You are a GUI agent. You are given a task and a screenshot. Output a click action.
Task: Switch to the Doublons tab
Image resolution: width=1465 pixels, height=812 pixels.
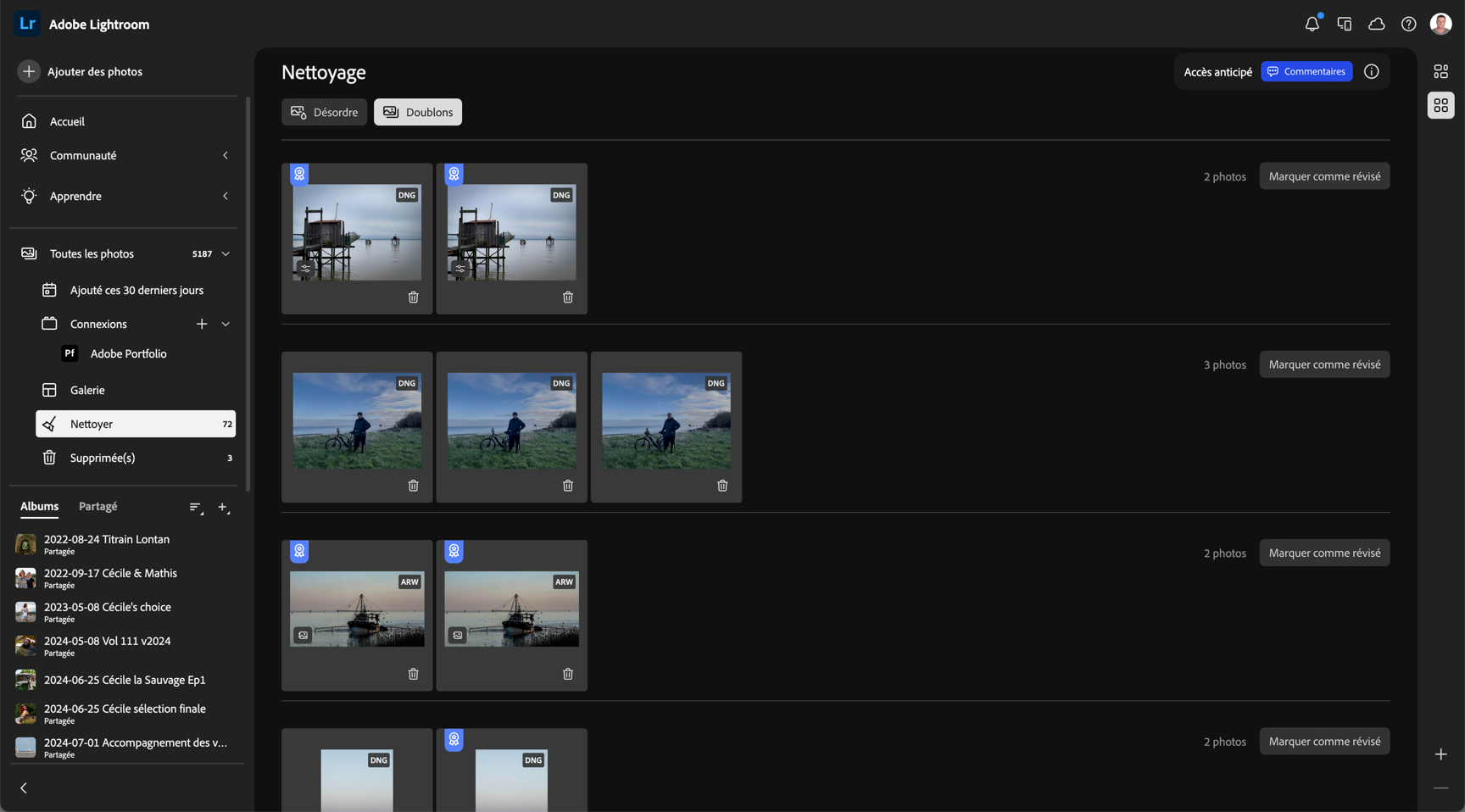tap(418, 112)
